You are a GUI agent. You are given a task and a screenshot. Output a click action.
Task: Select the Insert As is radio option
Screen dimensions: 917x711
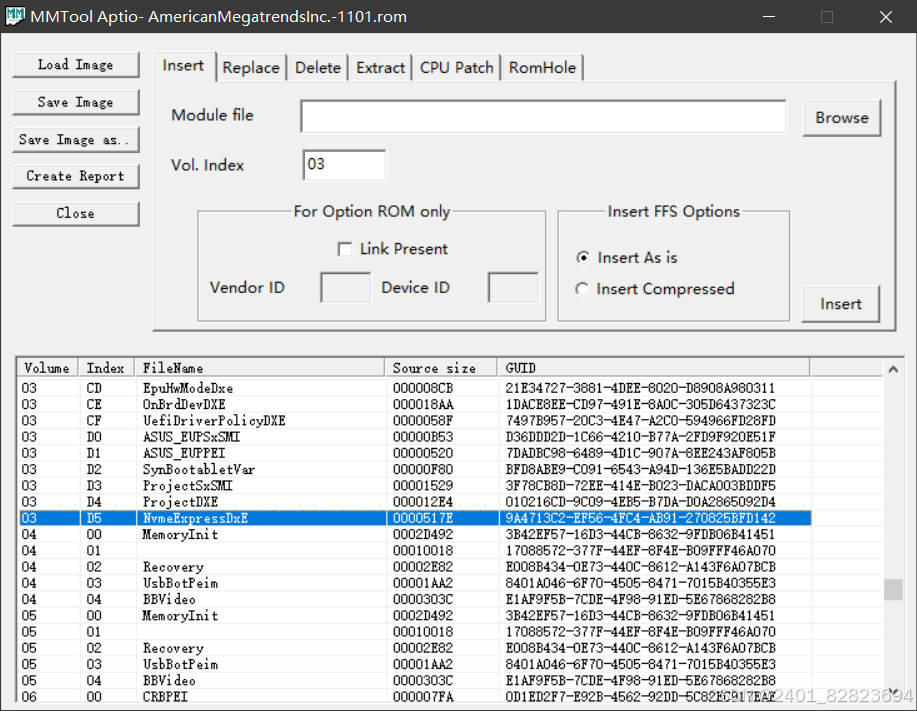coord(582,257)
